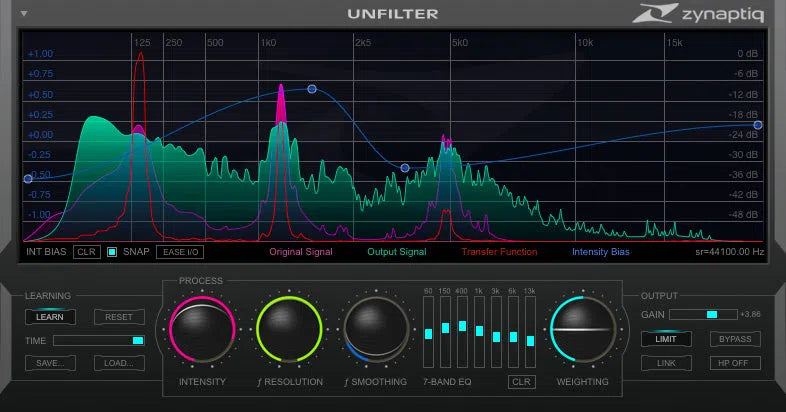Screen dimensions: 786x412
Task: Click the output GAIN slider handle
Action: point(712,314)
